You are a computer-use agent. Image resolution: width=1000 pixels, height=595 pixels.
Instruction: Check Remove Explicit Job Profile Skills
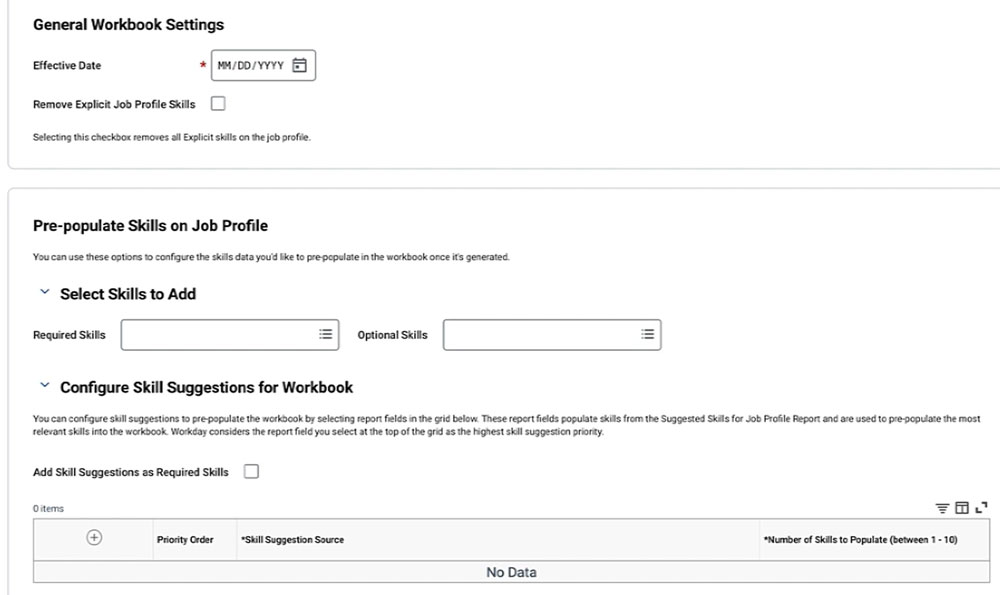tap(218, 103)
